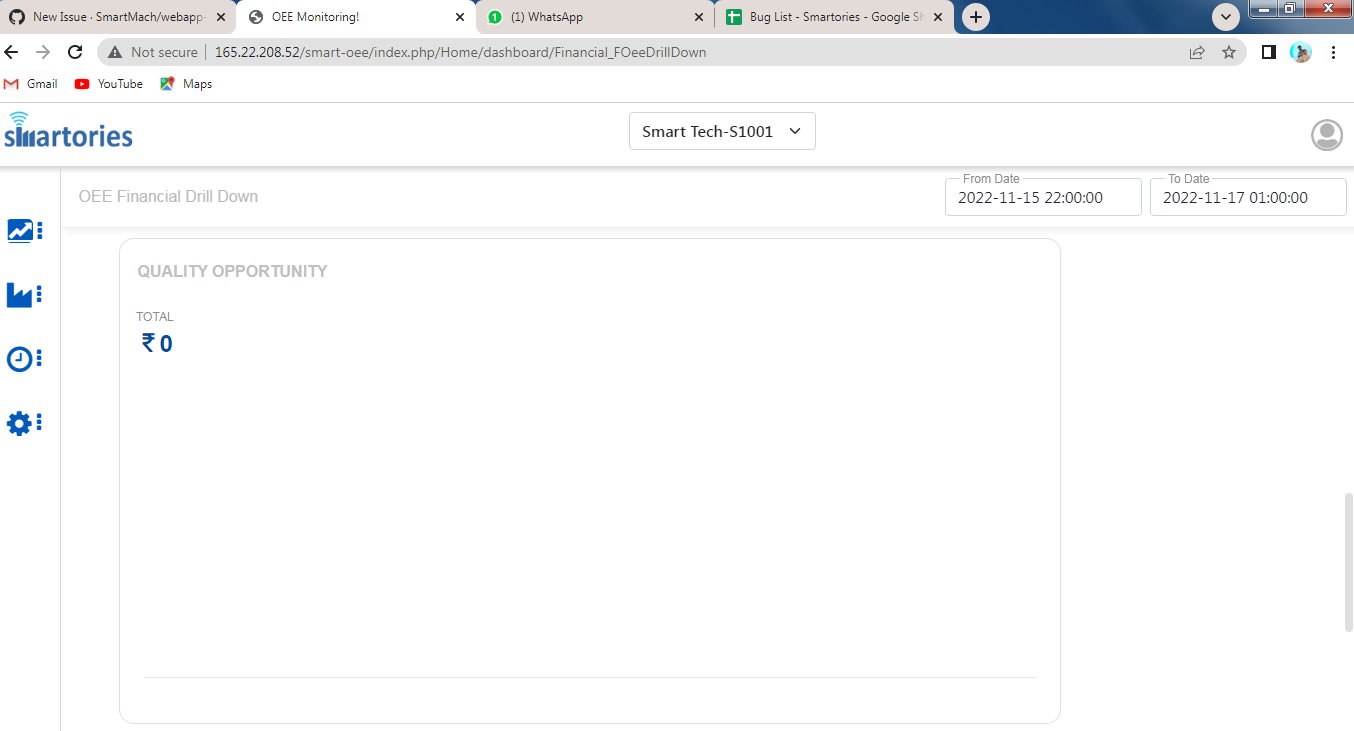
Task: Open the Chrome profile avatar
Action: point(1301,52)
